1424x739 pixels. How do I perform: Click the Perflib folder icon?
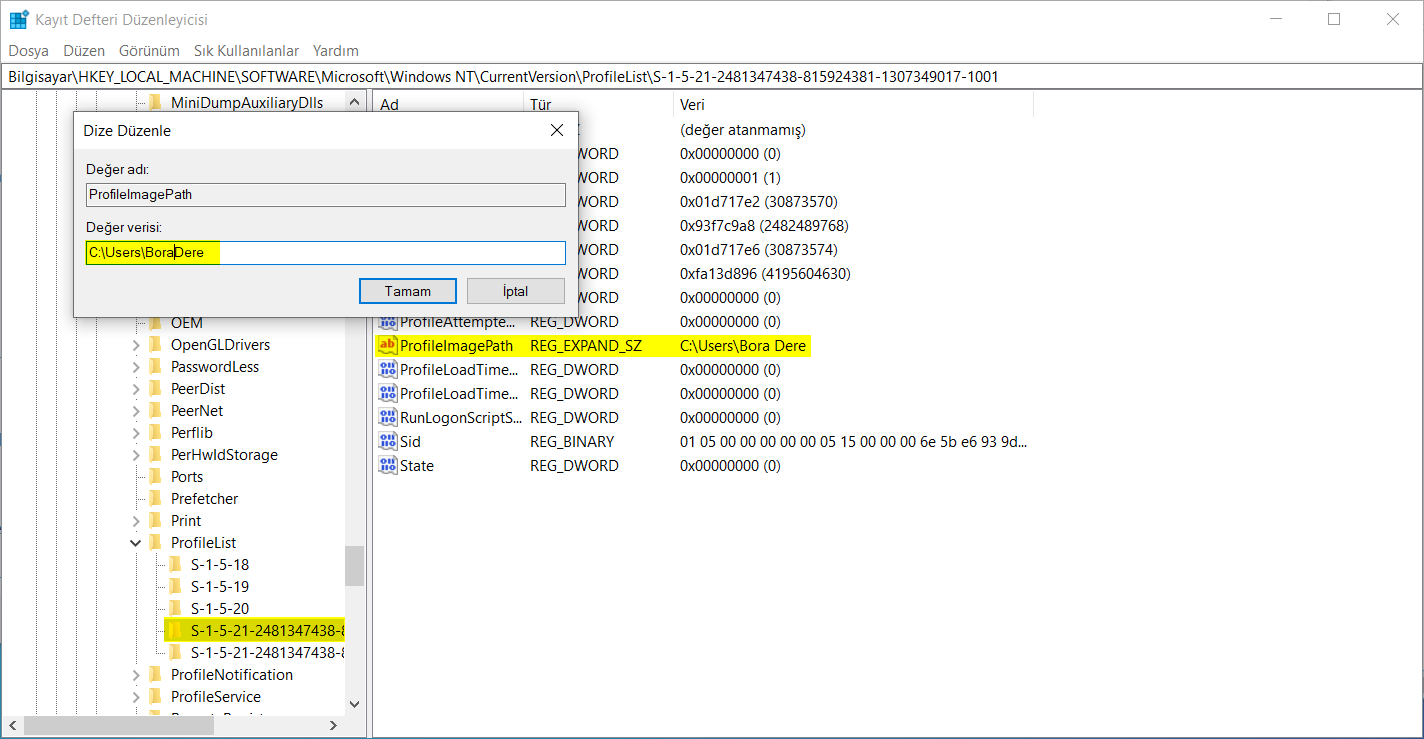pyautogui.click(x=155, y=433)
